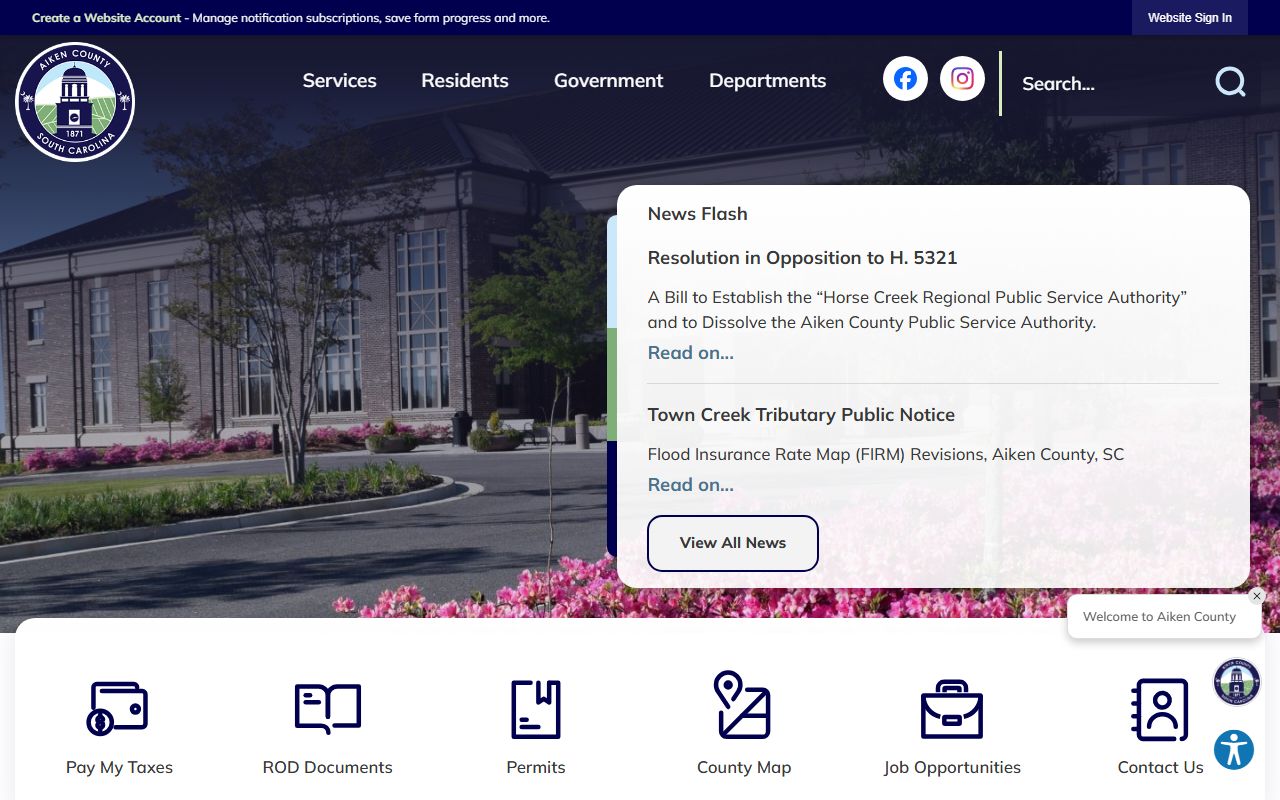Focus the Search input field
The image size is (1280, 800).
1110,84
